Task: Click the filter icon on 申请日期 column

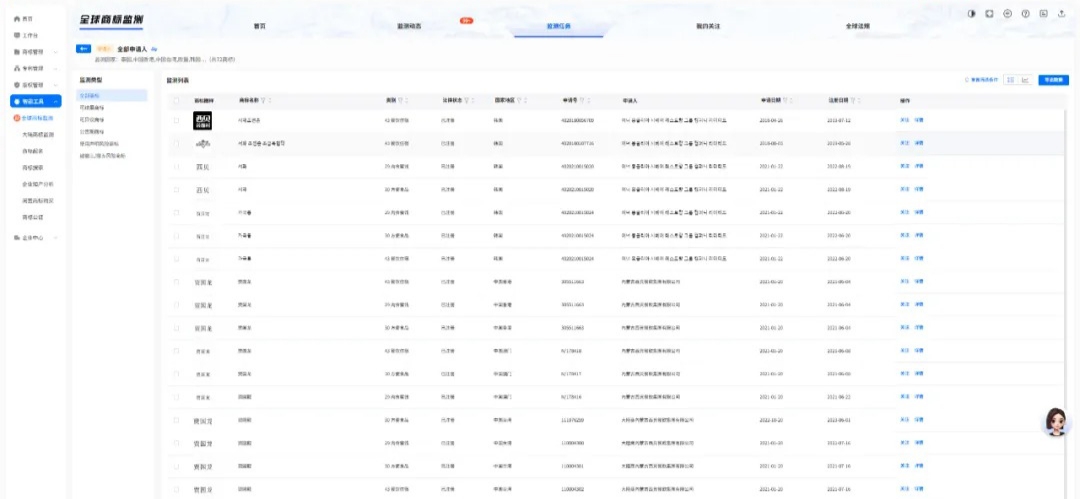Action: tap(786, 100)
